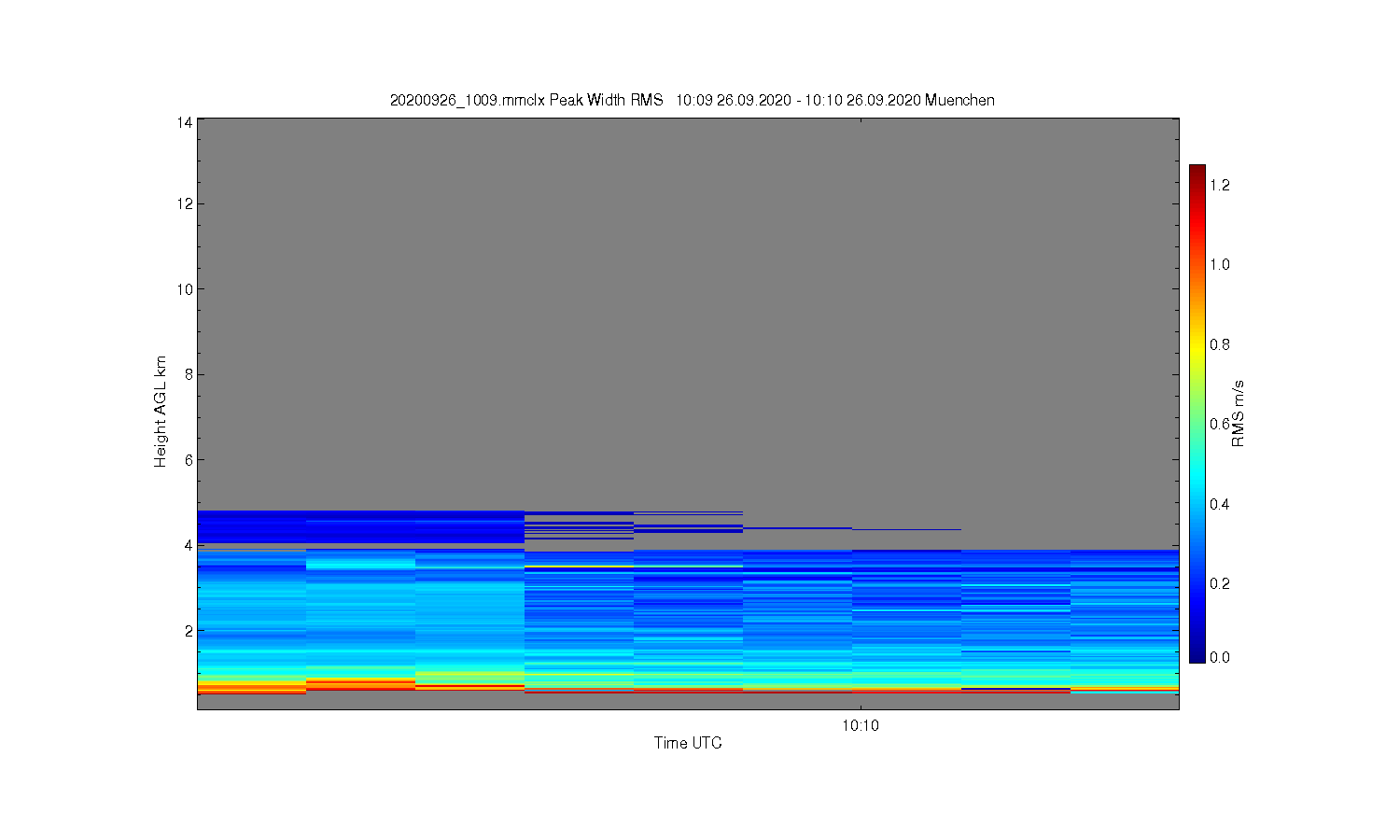The height and width of the screenshot is (840, 1400).
Task: Click the dark blue bottom of colorbar
Action: pyautogui.click(x=1197, y=656)
